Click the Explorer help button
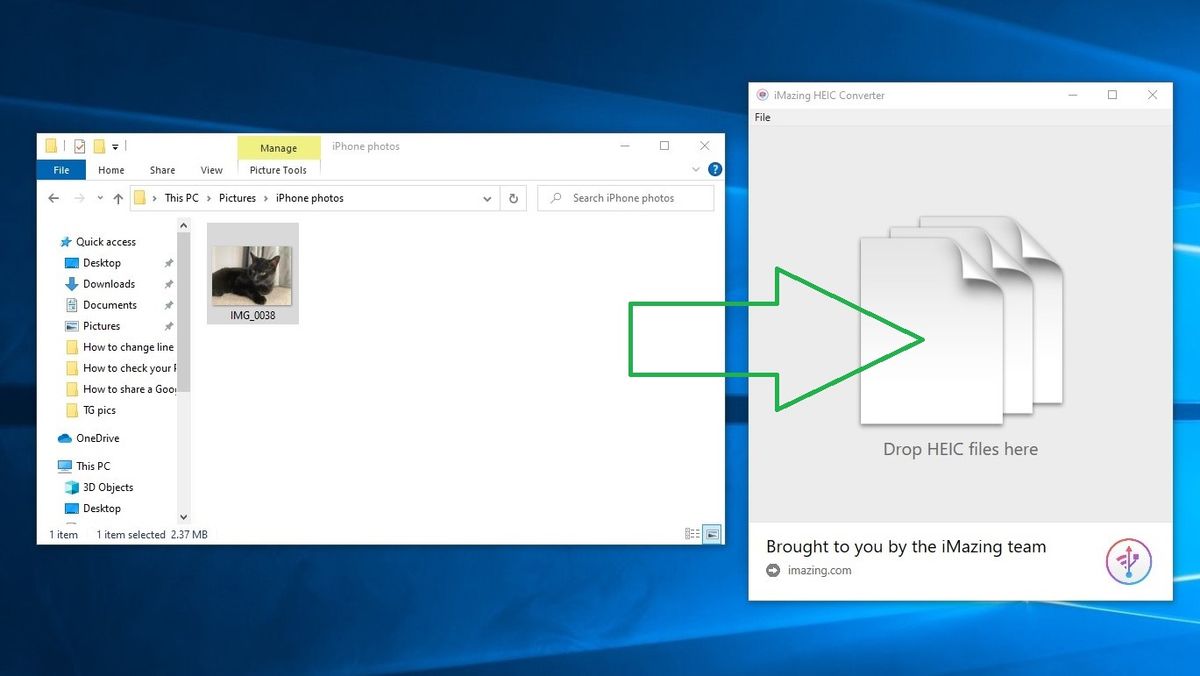 pos(714,169)
